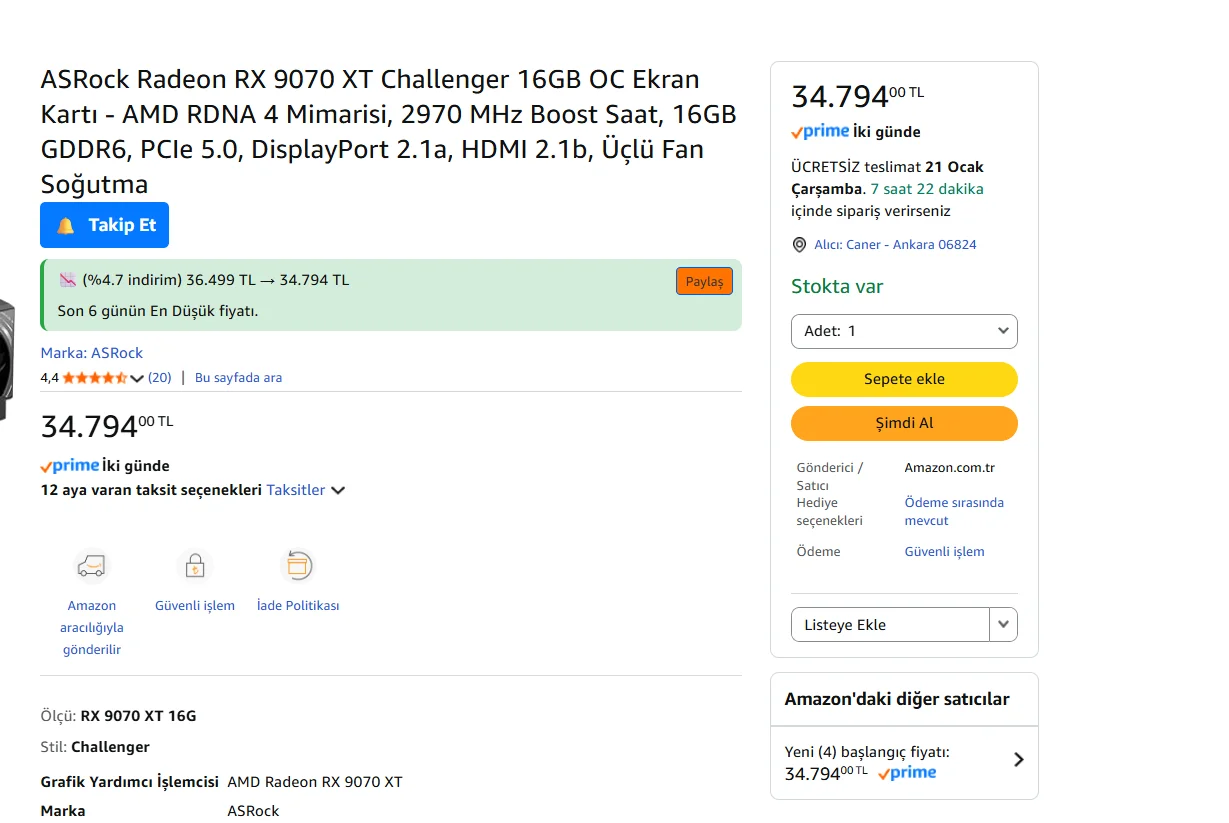
Task: Expand the rating breakdown chevron
Action: point(137,378)
